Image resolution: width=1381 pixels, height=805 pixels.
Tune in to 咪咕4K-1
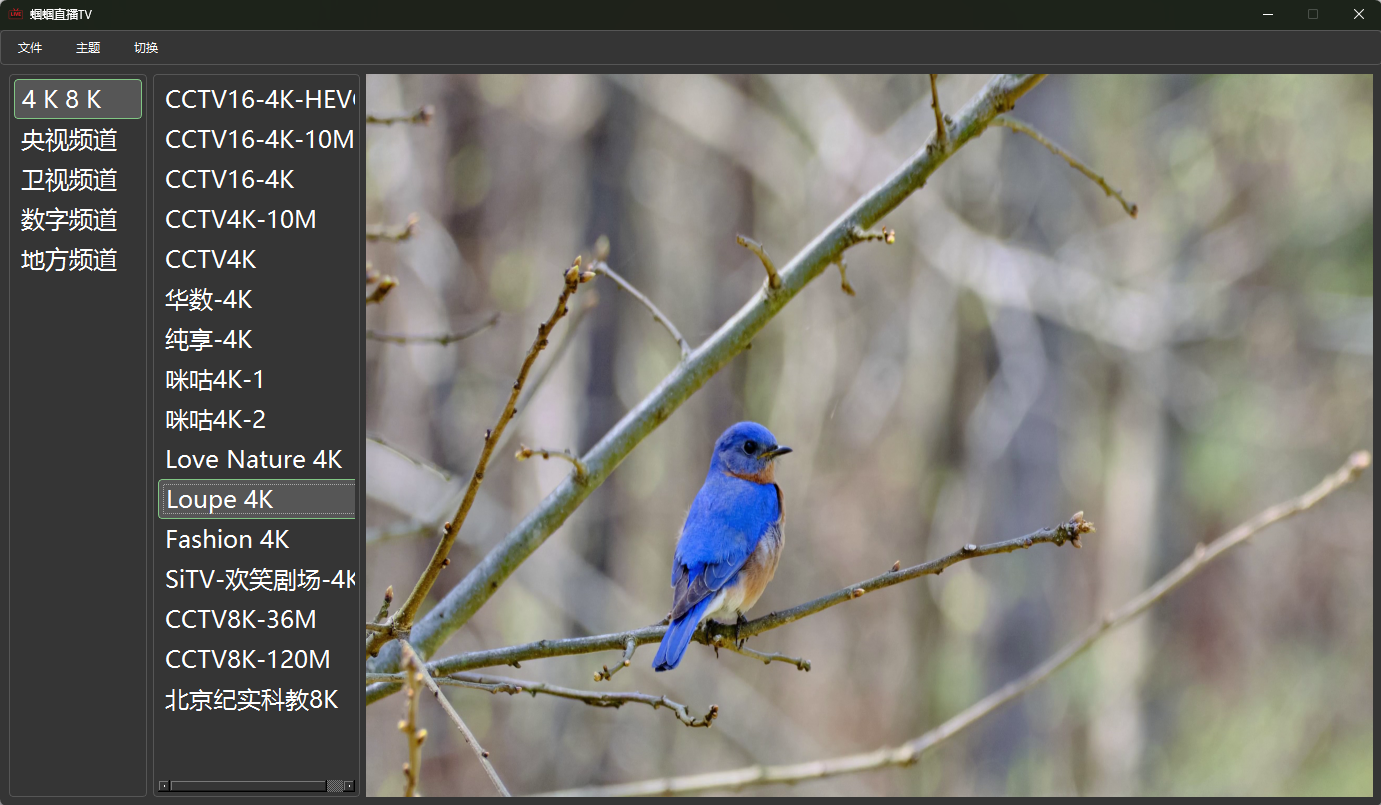[x=215, y=380]
